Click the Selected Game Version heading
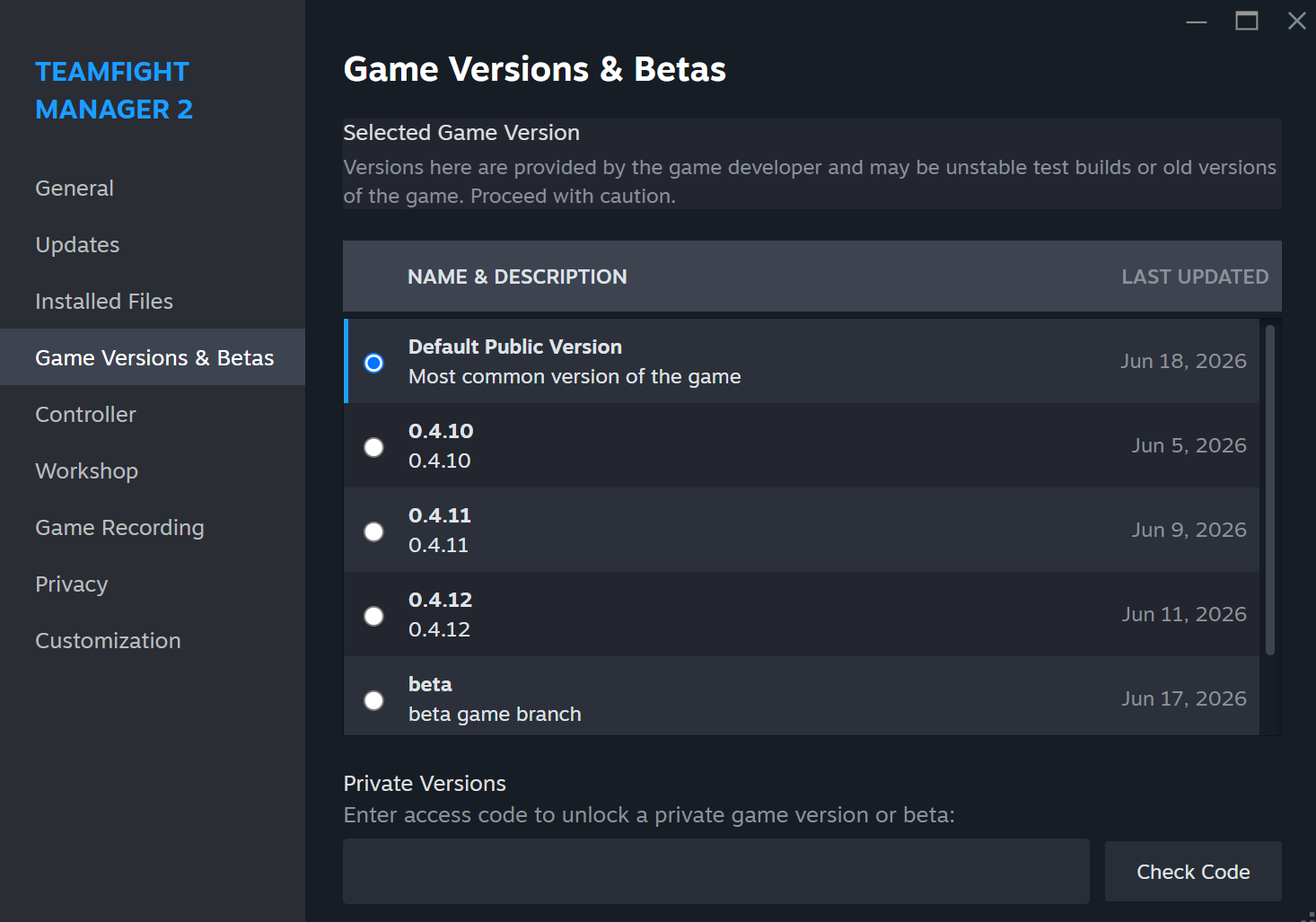The width and height of the screenshot is (1316, 922). pos(461,133)
